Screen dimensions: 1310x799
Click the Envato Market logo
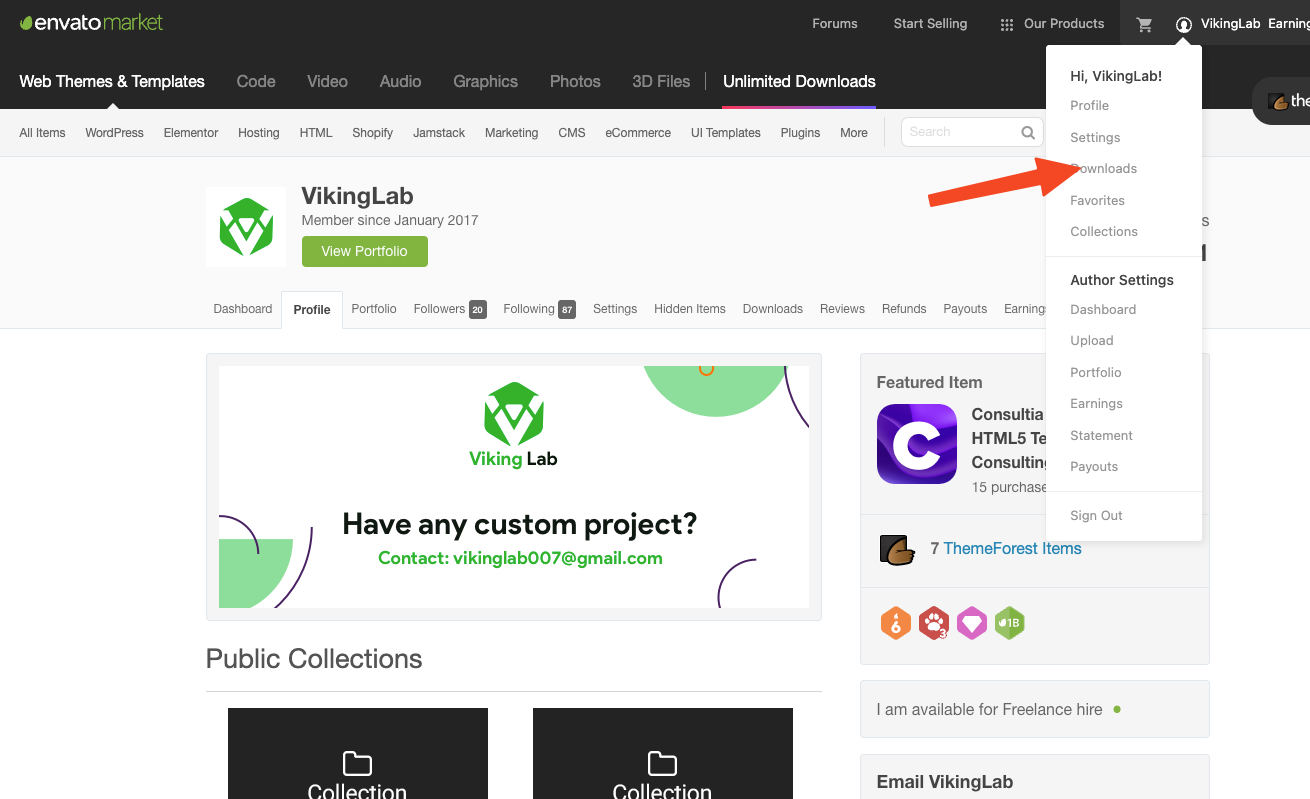tap(91, 22)
